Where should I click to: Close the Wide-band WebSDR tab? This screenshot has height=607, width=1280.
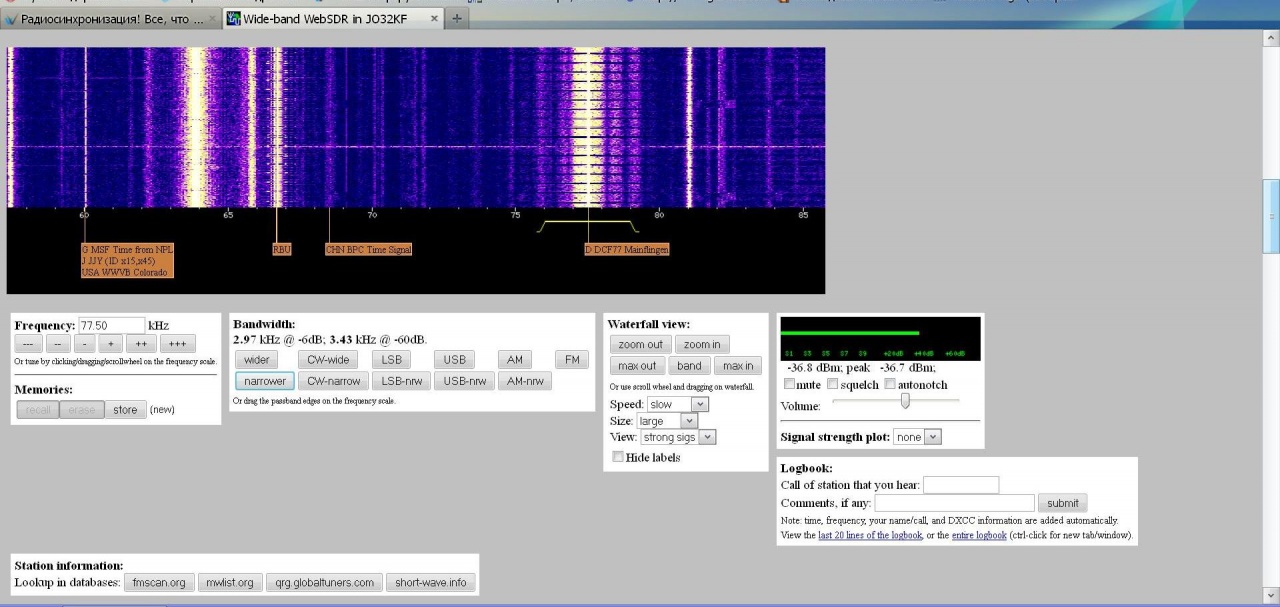coord(434,19)
